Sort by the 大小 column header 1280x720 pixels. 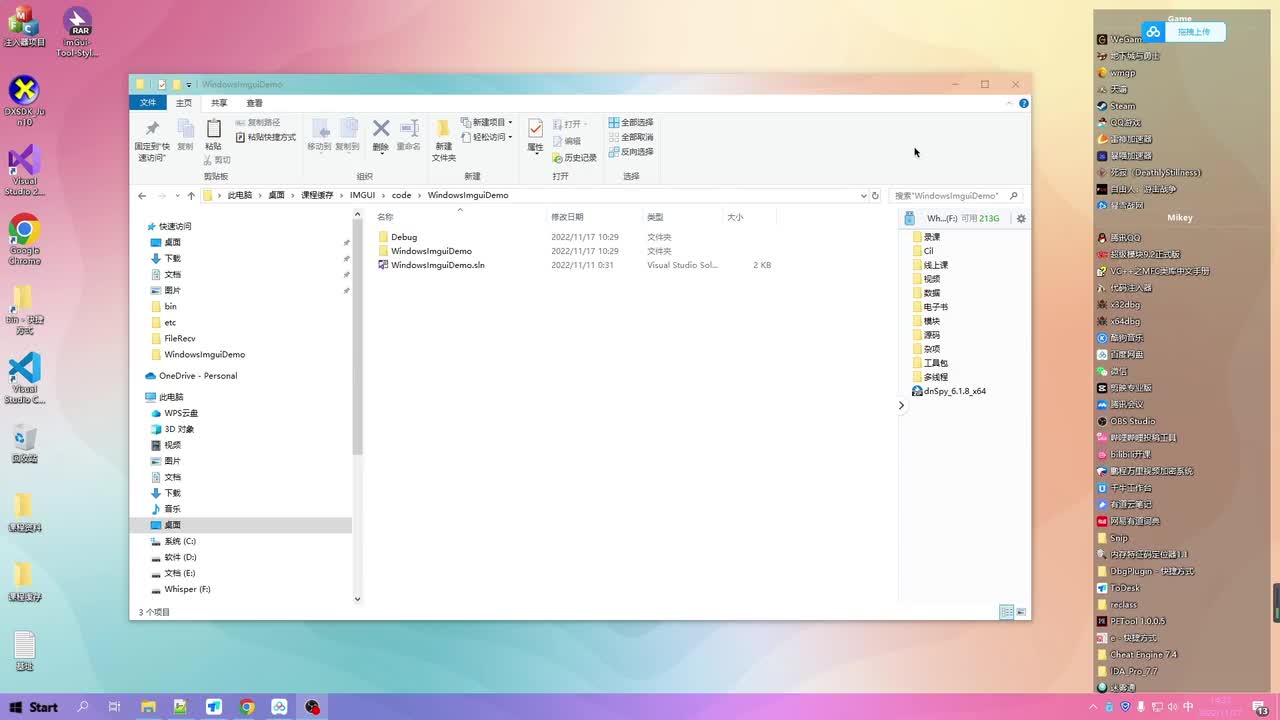(735, 217)
